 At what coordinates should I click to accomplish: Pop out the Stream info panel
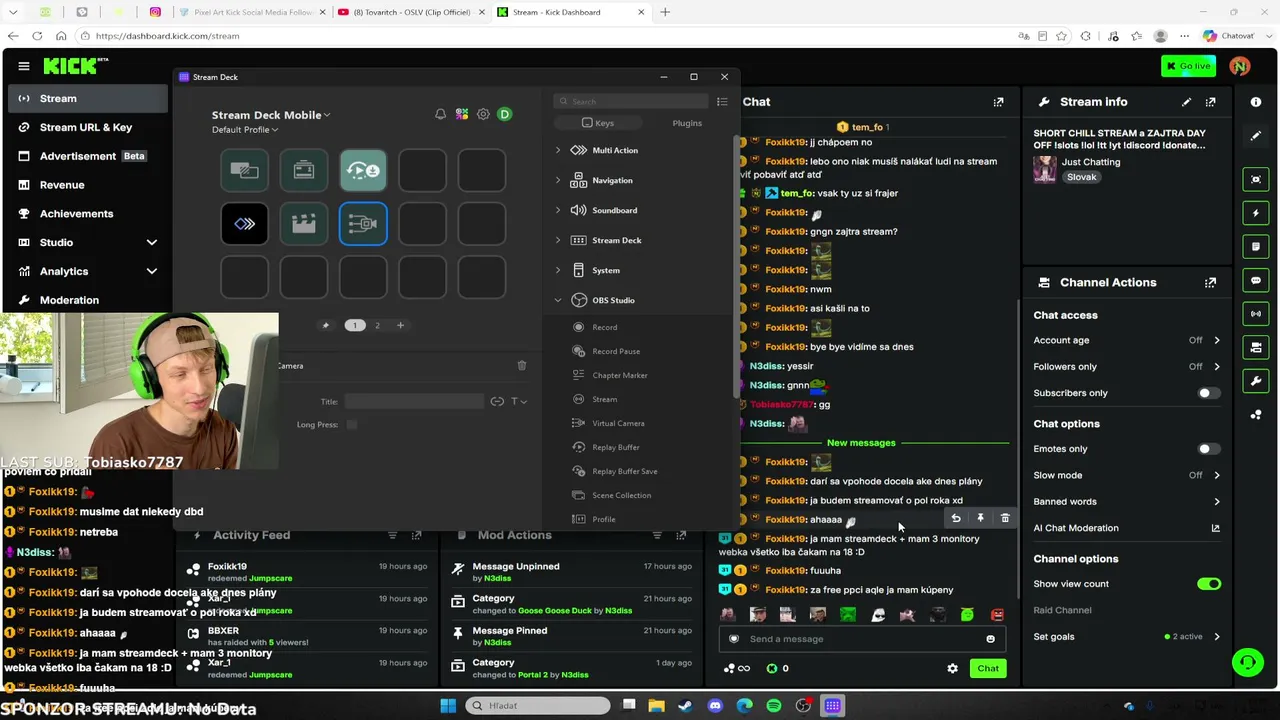(x=1211, y=102)
